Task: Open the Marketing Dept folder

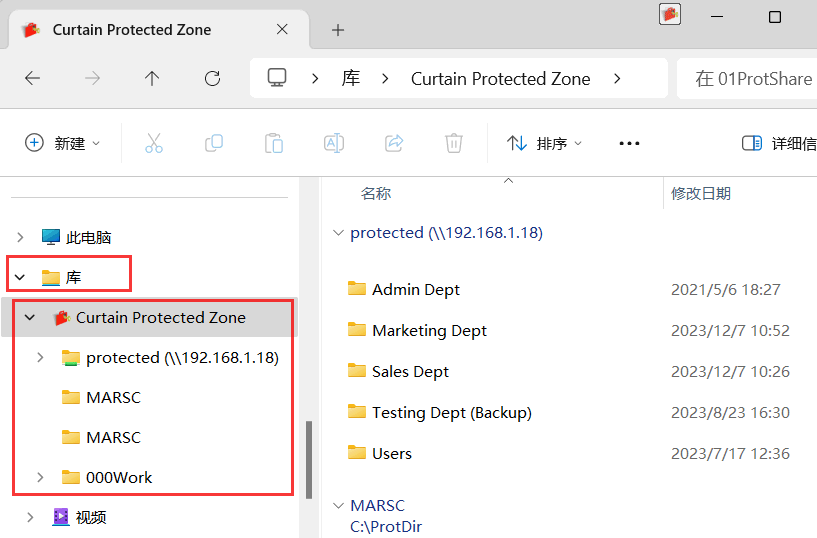Action: click(429, 331)
